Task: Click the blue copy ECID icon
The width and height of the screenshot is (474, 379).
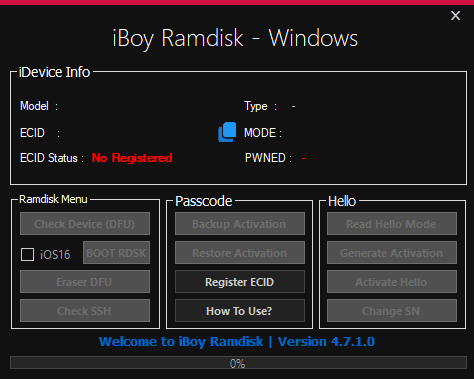Action: (227, 132)
